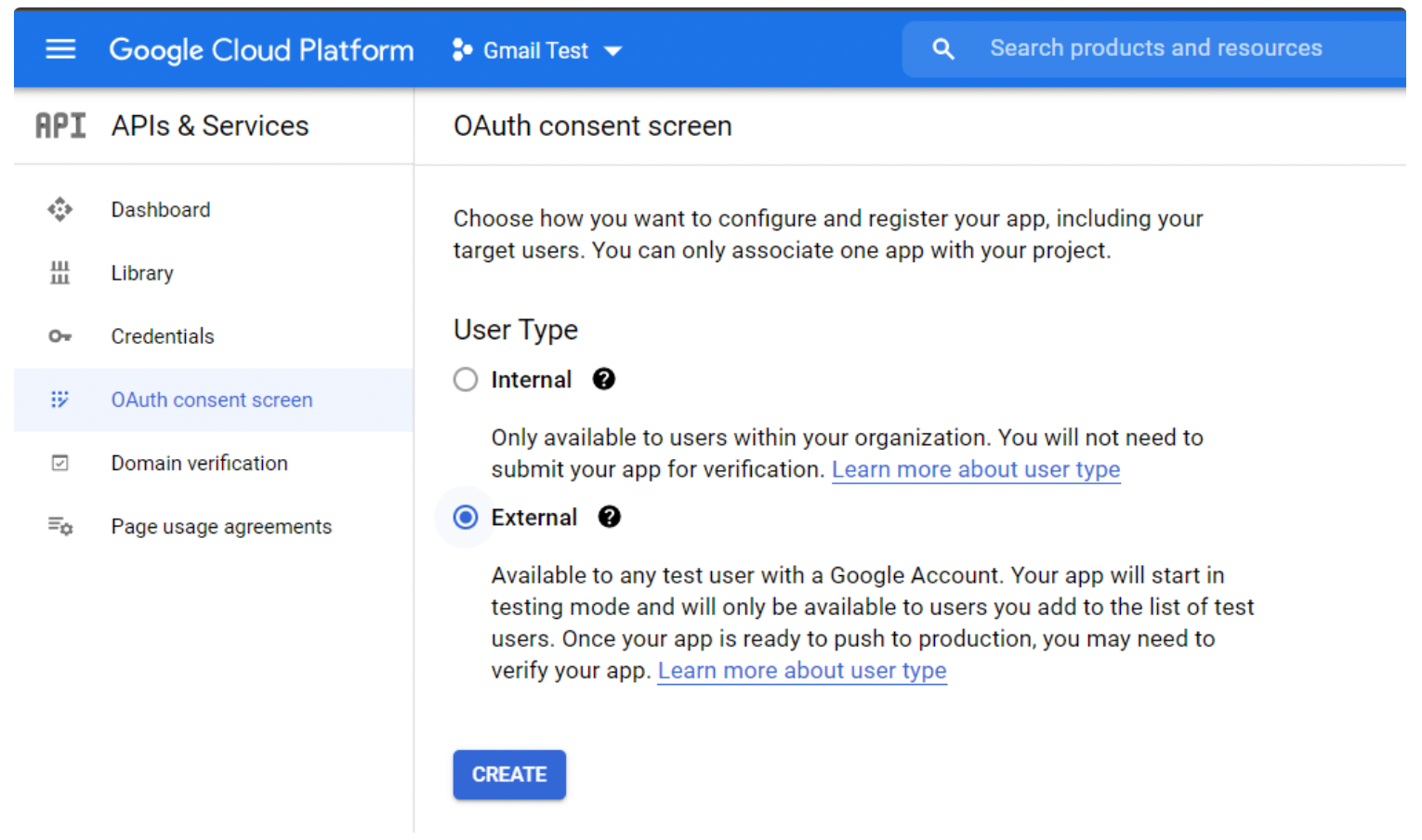Click the OAuth consent screen dotted icon

pyautogui.click(x=60, y=400)
